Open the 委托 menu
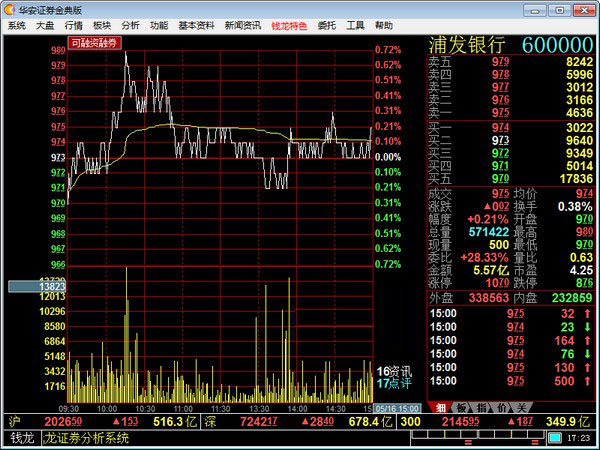Screen dimensions: 600x450 pyautogui.click(x=327, y=25)
